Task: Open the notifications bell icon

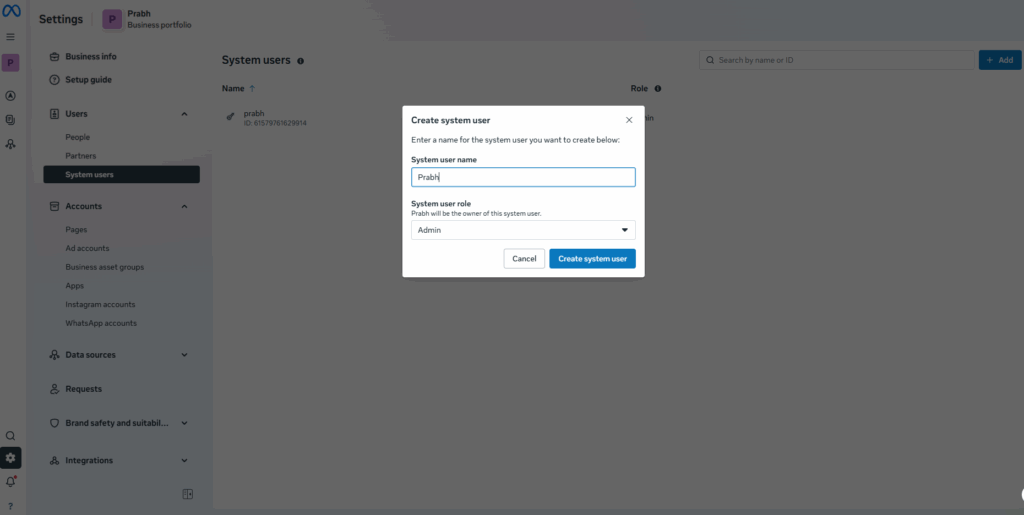Action: pos(10,482)
